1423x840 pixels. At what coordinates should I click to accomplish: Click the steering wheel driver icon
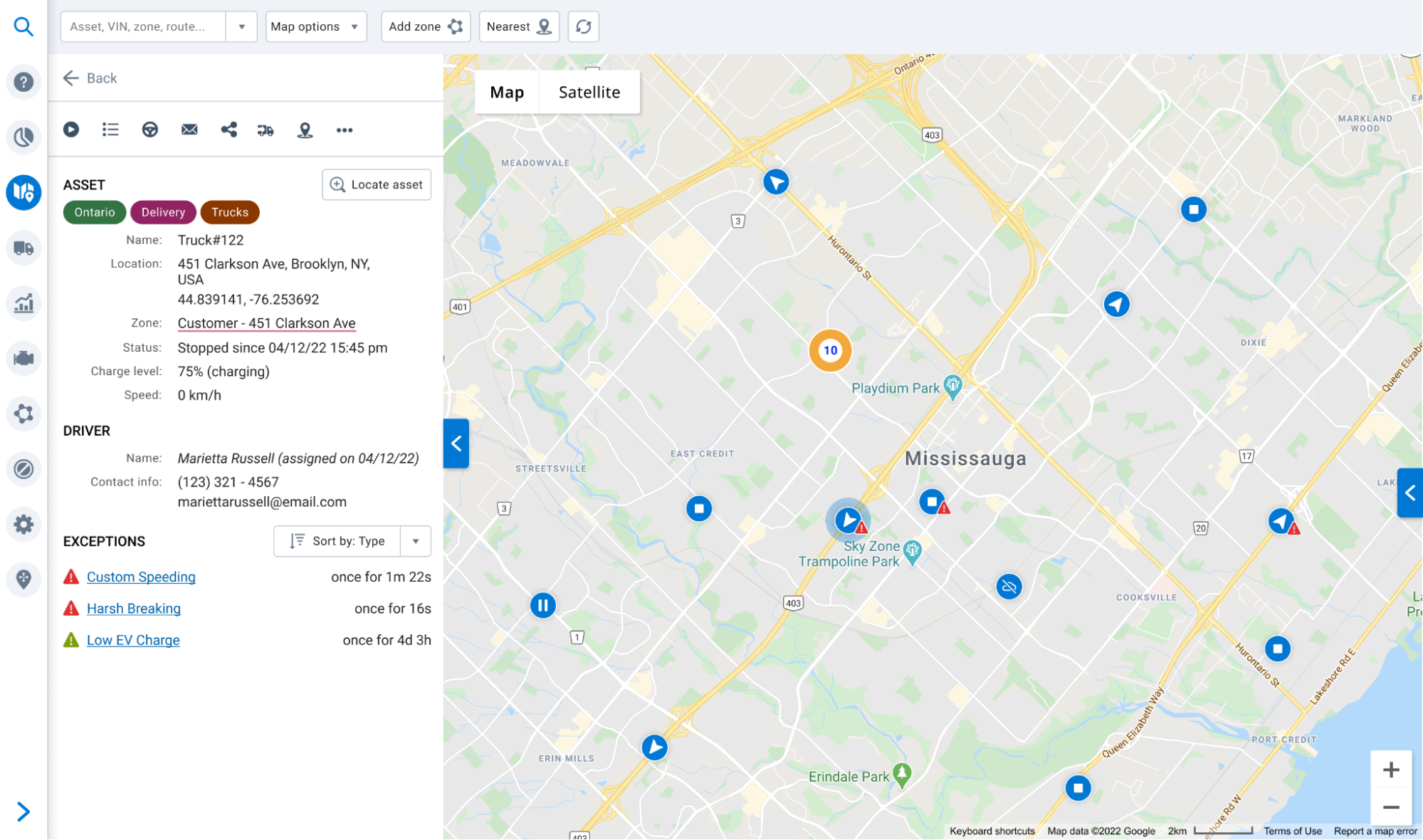149,130
